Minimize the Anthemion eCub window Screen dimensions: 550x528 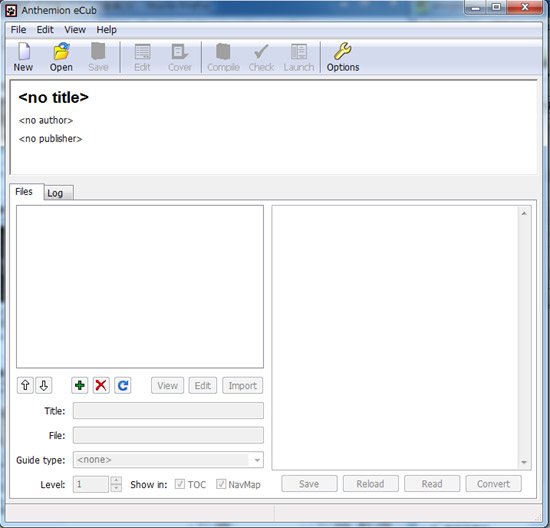(476, 7)
